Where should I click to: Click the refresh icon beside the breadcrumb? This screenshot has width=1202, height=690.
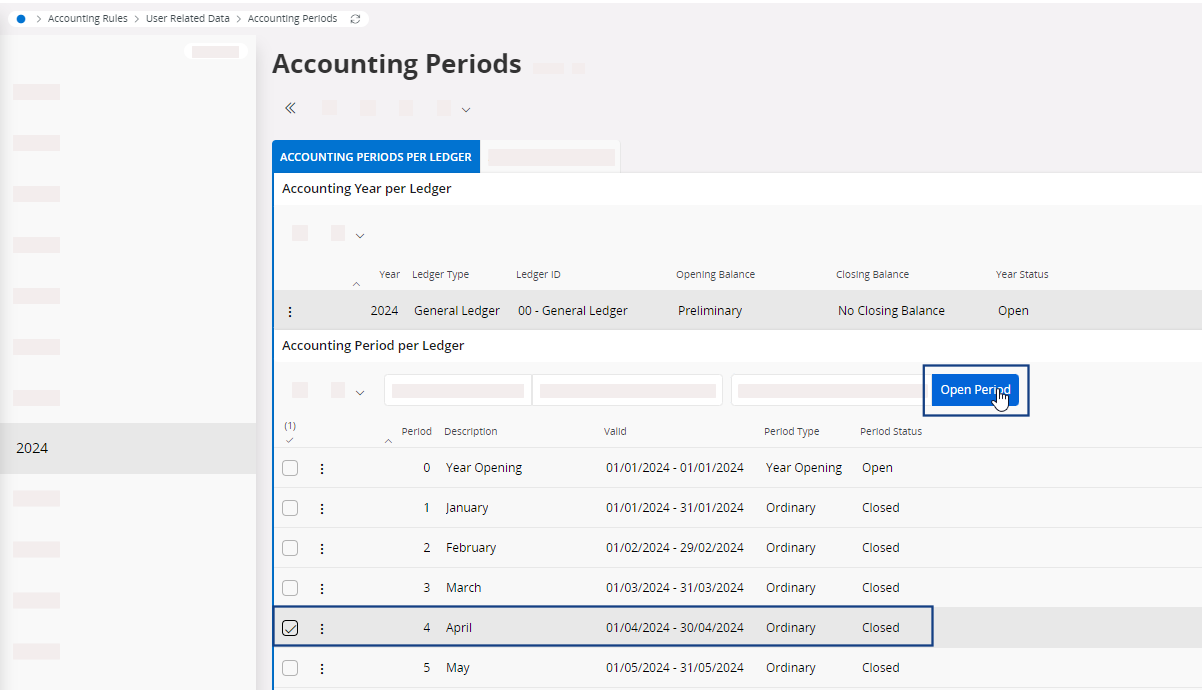(x=355, y=19)
